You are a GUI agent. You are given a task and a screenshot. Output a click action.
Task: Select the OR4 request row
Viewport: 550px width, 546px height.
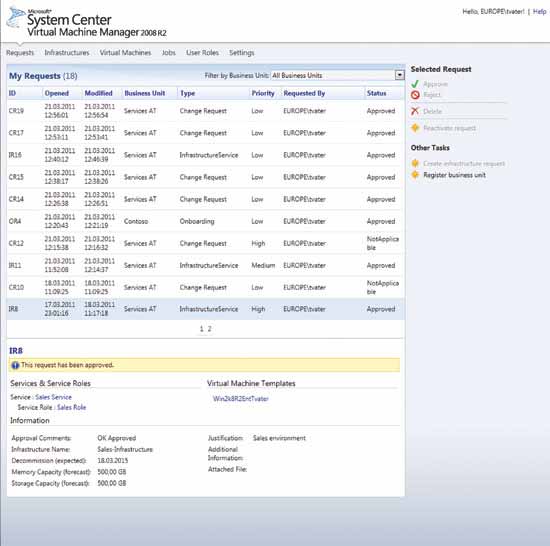tap(205, 221)
